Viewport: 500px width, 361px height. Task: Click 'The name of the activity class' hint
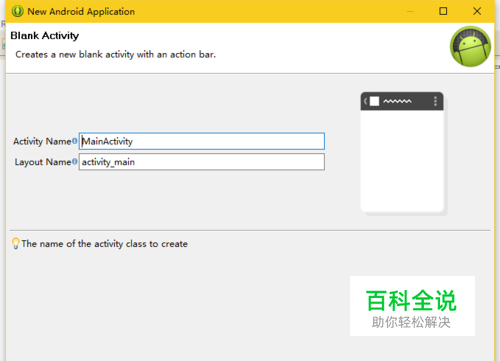click(104, 244)
